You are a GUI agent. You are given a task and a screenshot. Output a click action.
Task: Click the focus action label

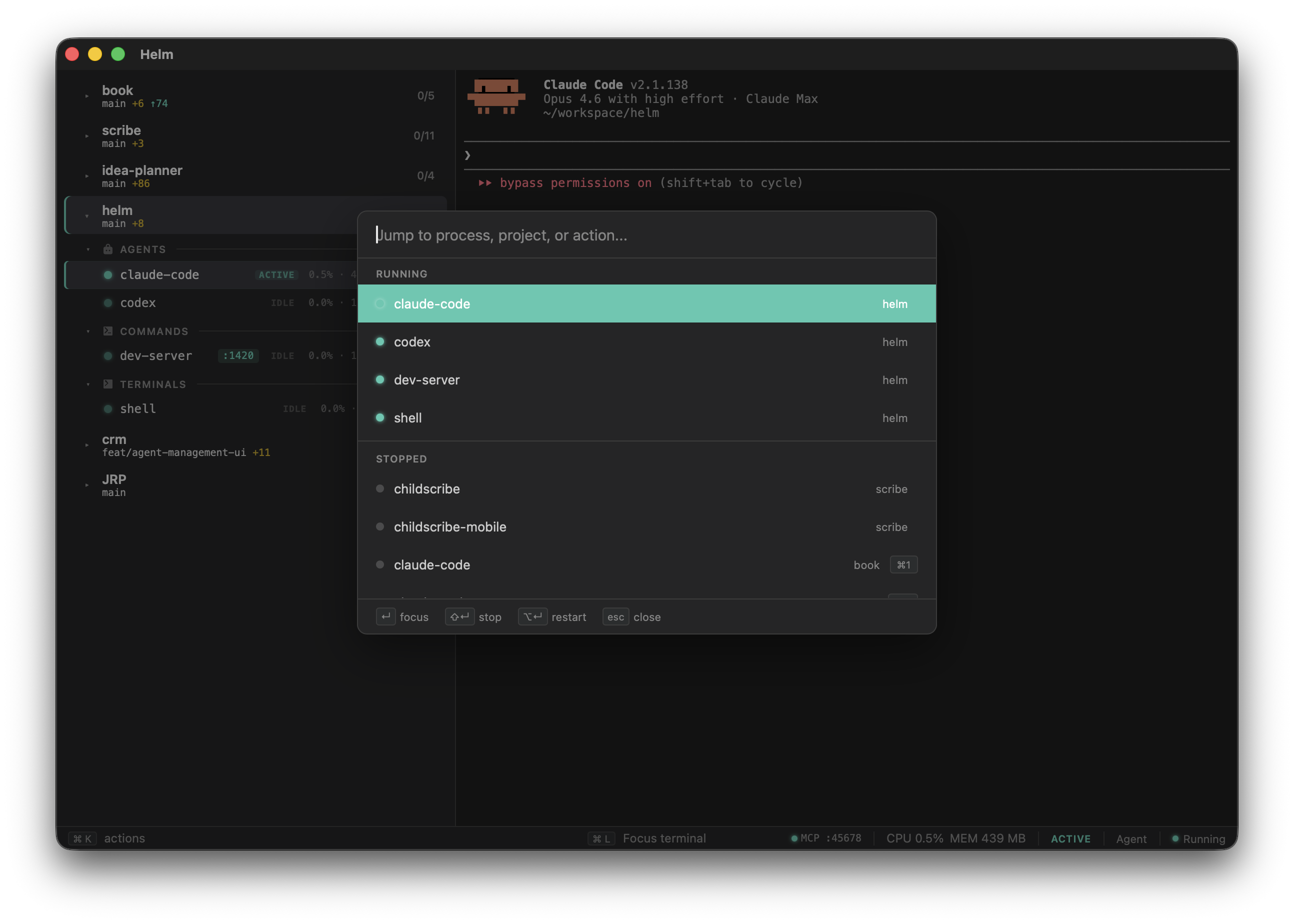tap(414, 617)
